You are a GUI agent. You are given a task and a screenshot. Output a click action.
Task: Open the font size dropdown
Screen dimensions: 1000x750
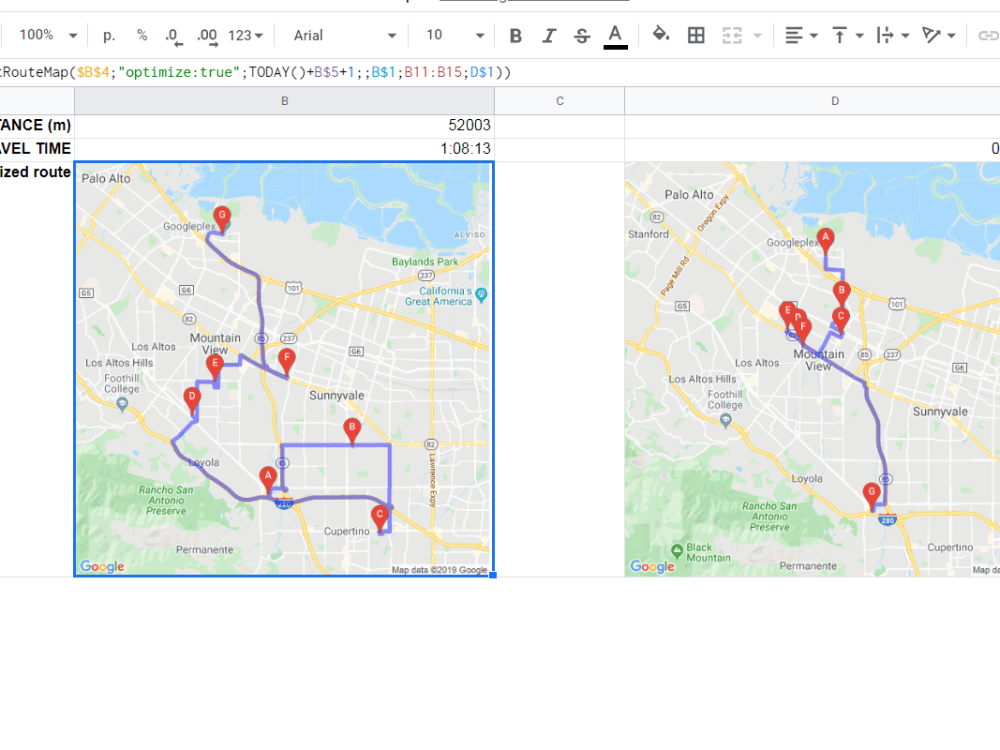click(x=451, y=35)
